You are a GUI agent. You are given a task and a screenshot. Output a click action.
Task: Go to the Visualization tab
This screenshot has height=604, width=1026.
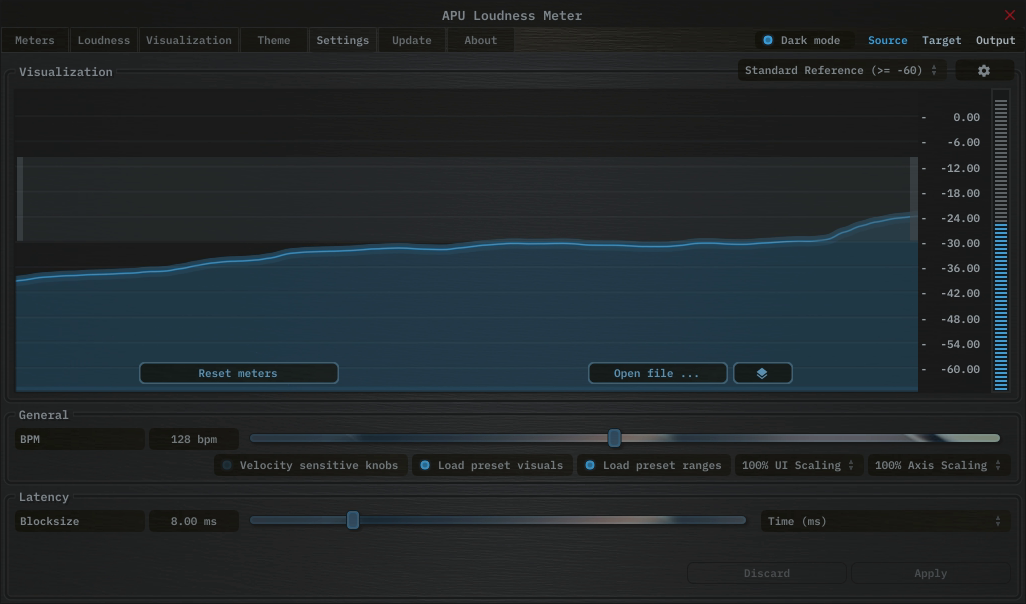click(x=188, y=41)
